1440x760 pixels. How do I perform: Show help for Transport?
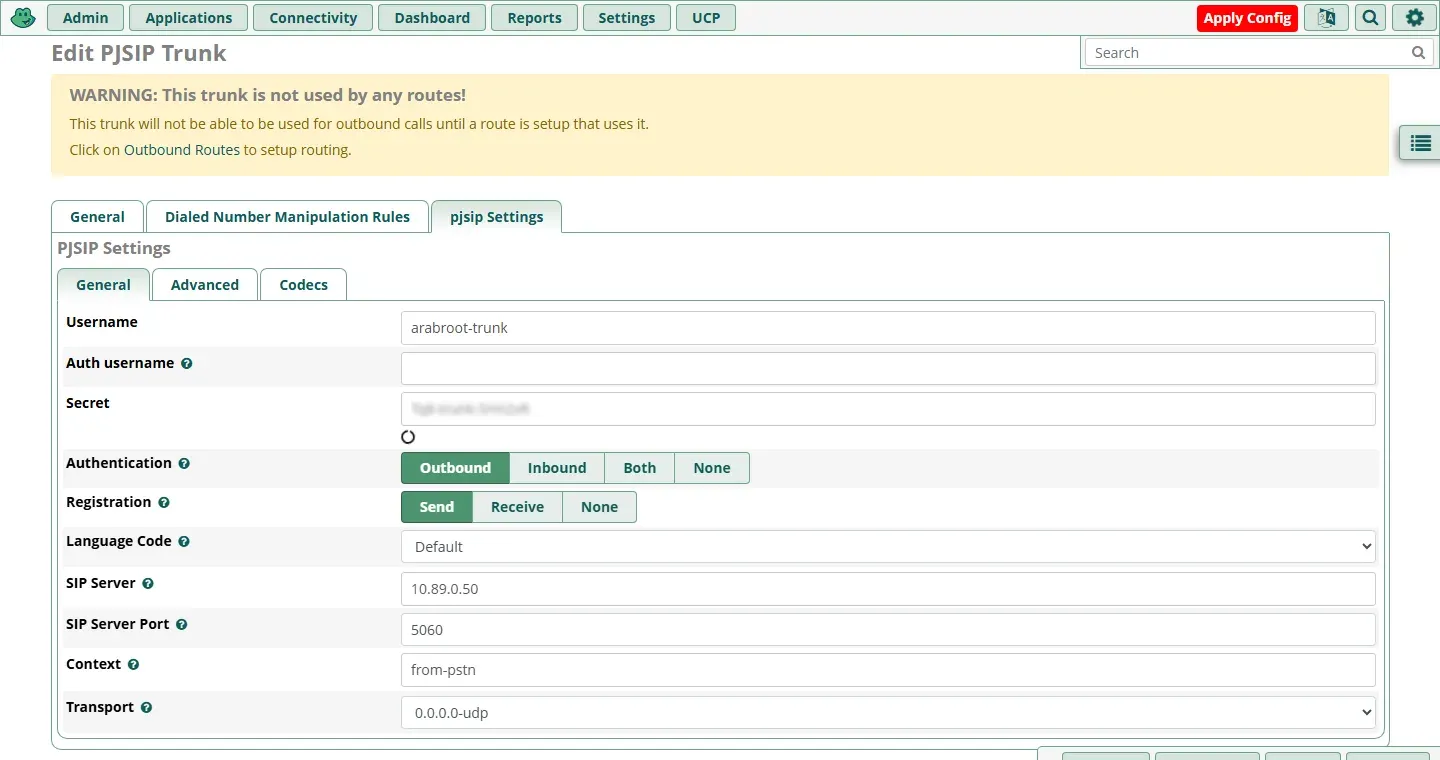click(x=146, y=708)
